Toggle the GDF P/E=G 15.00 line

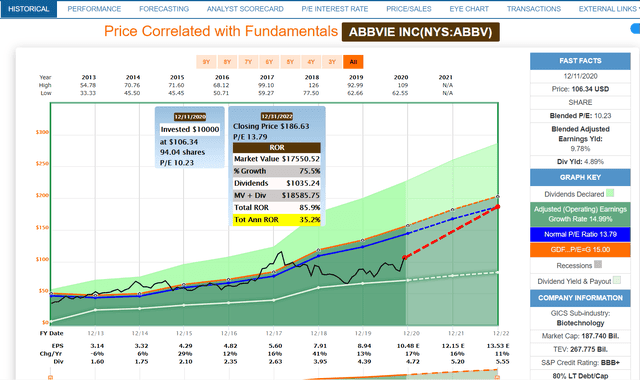[580, 250]
